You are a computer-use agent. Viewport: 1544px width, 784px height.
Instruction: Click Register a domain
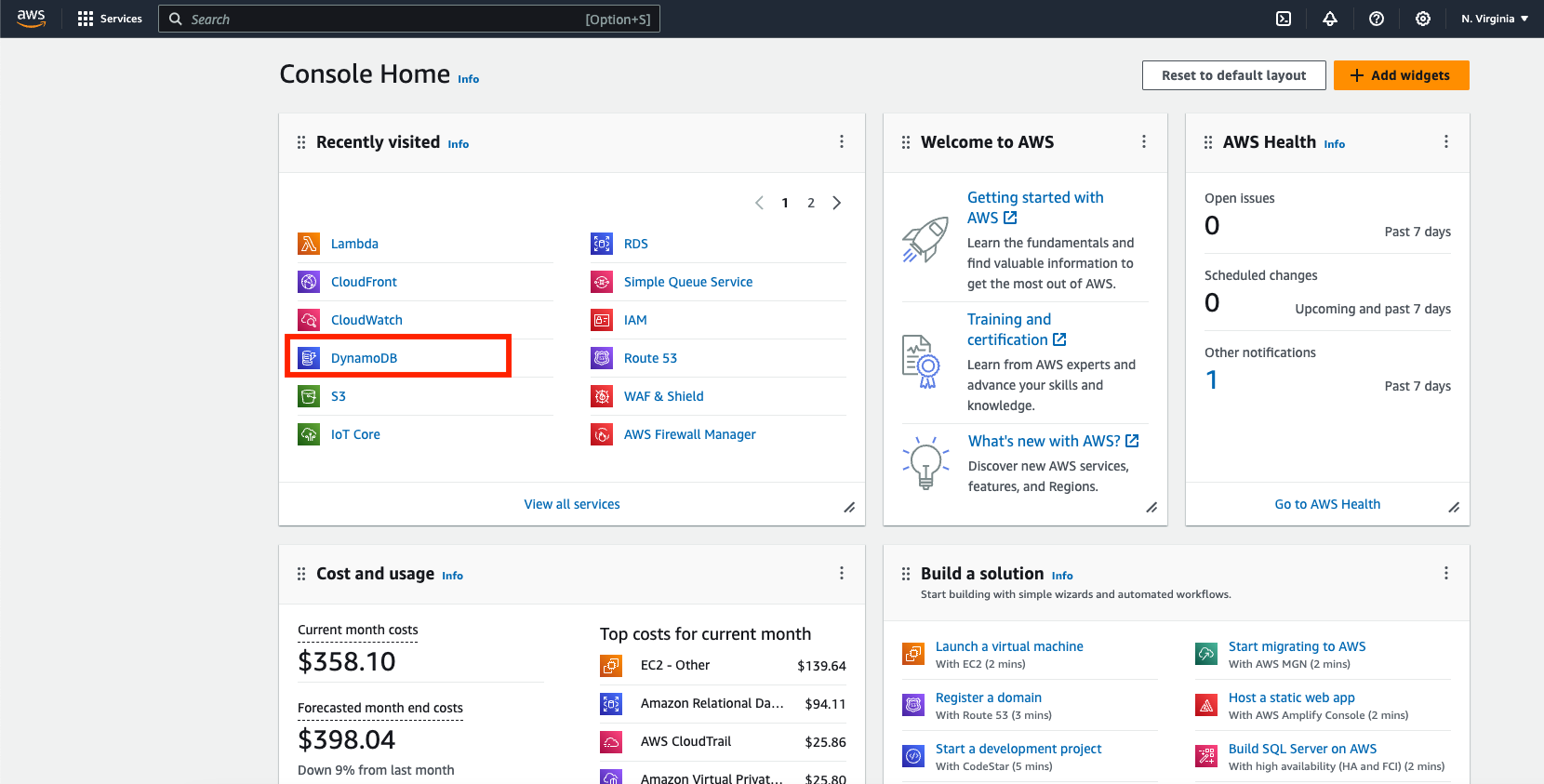pos(989,698)
